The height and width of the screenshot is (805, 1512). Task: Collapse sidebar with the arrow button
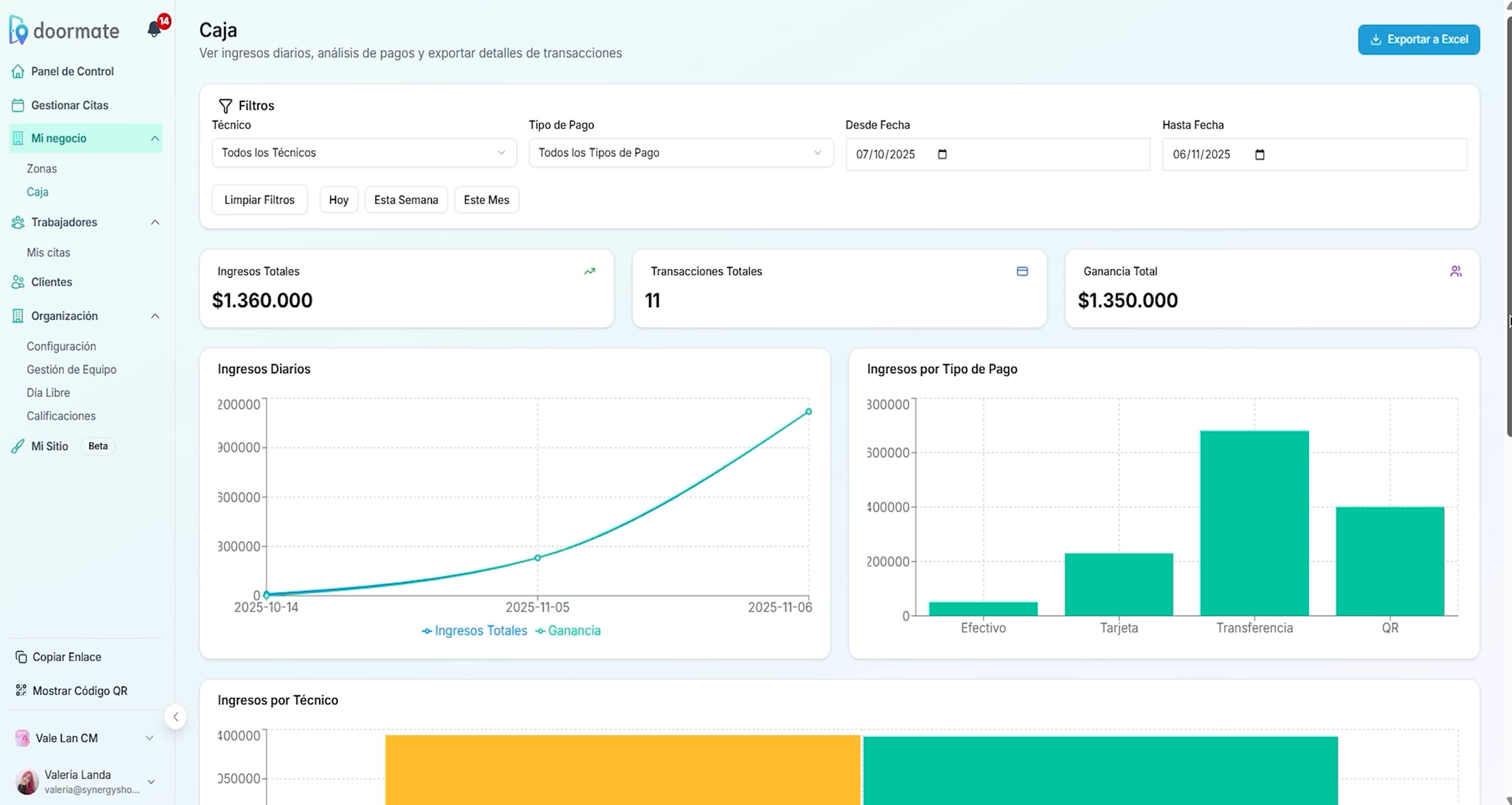point(175,716)
